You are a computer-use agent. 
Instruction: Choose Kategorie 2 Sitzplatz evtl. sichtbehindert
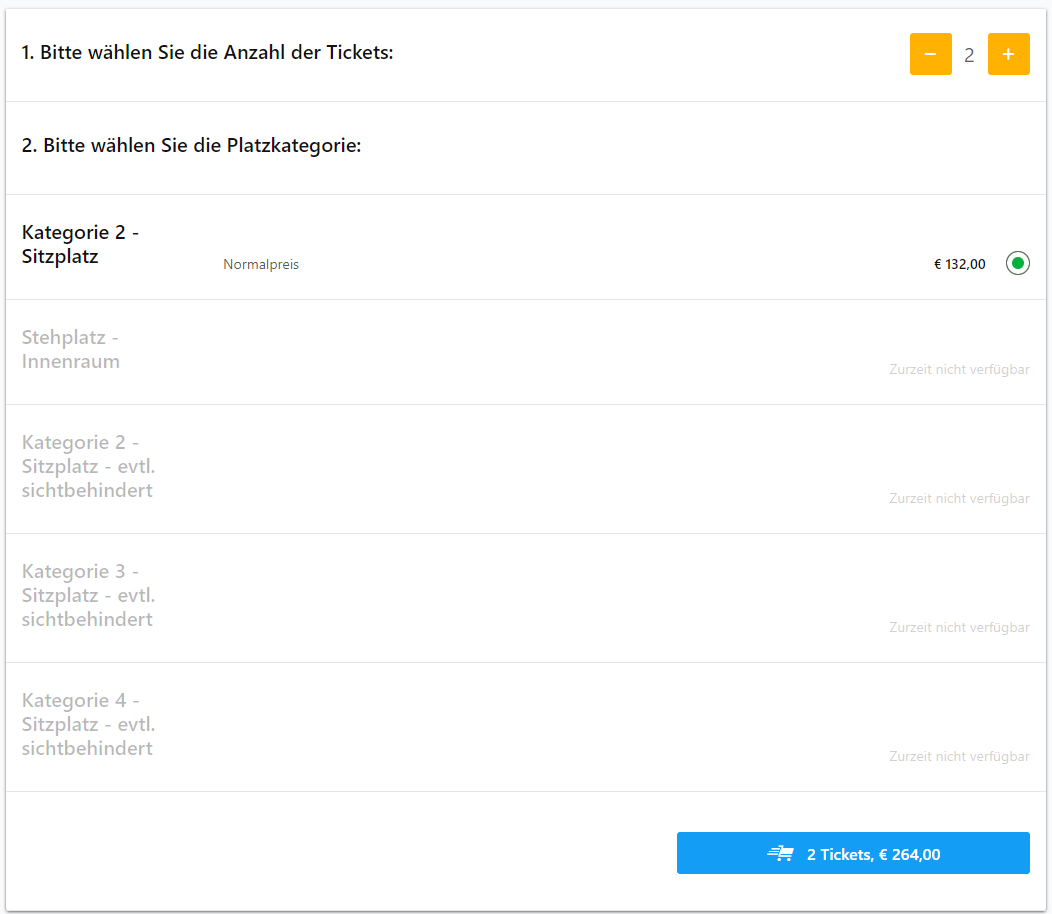pyautogui.click(x=87, y=466)
